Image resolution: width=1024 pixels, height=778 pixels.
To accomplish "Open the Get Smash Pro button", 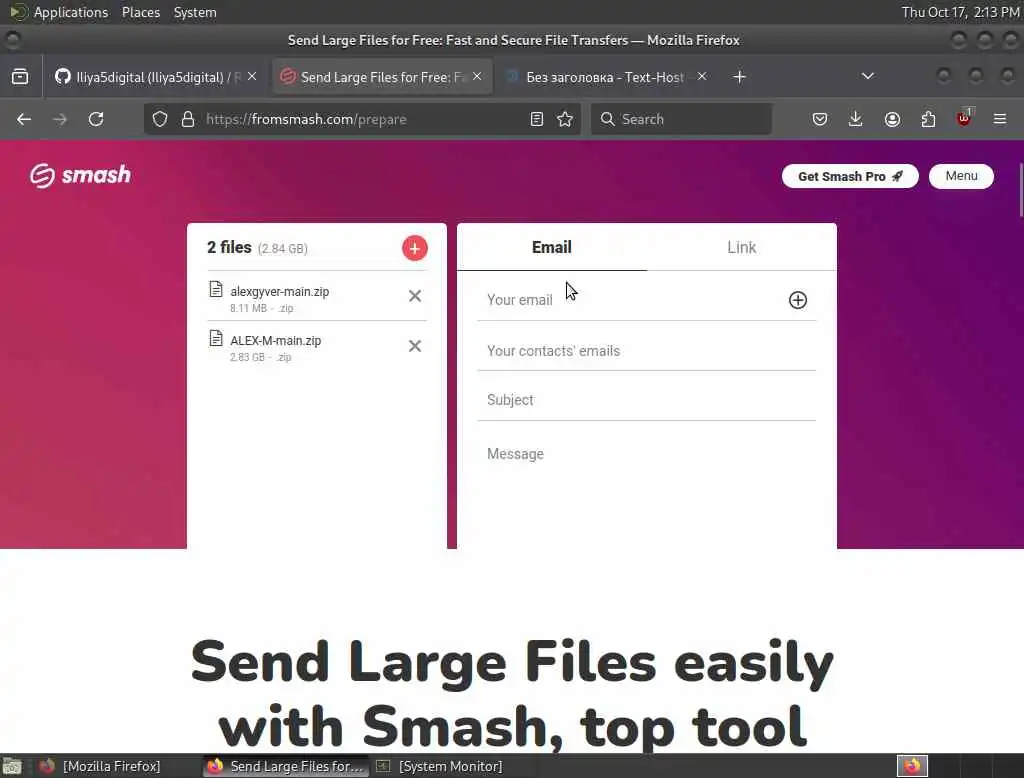I will 850,176.
